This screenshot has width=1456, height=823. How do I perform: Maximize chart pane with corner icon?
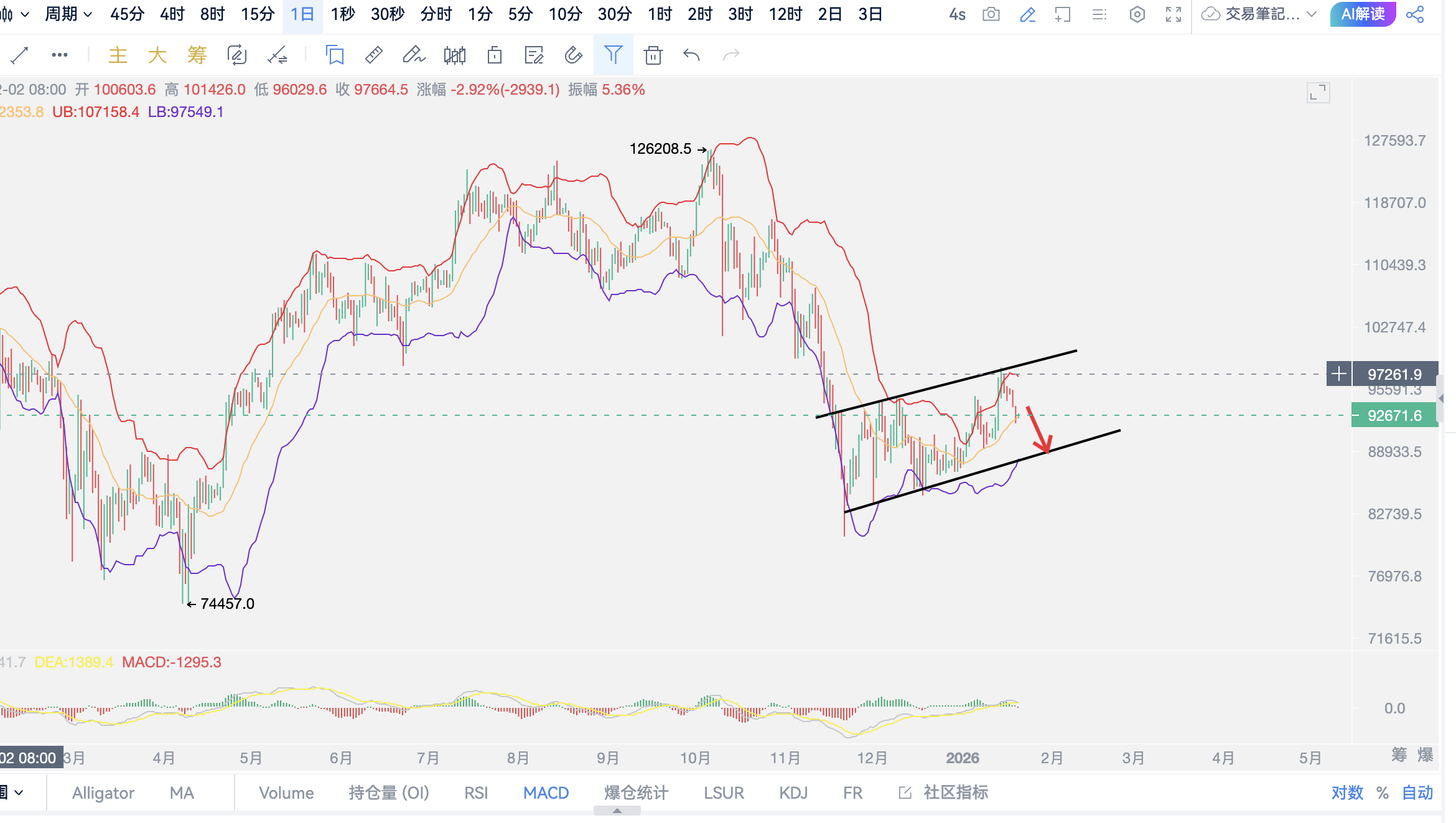tap(1318, 93)
